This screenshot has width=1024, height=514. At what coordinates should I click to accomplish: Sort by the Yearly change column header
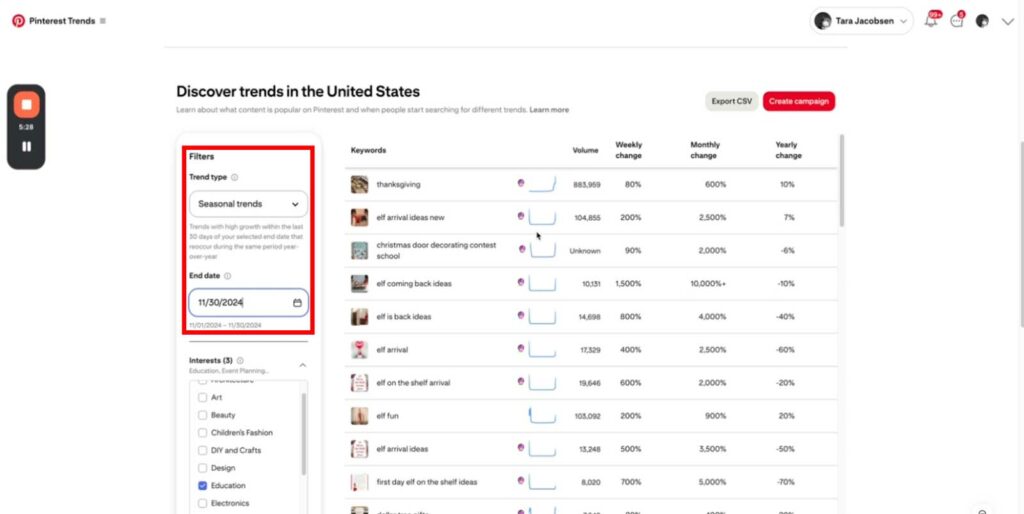pyautogui.click(x=788, y=150)
